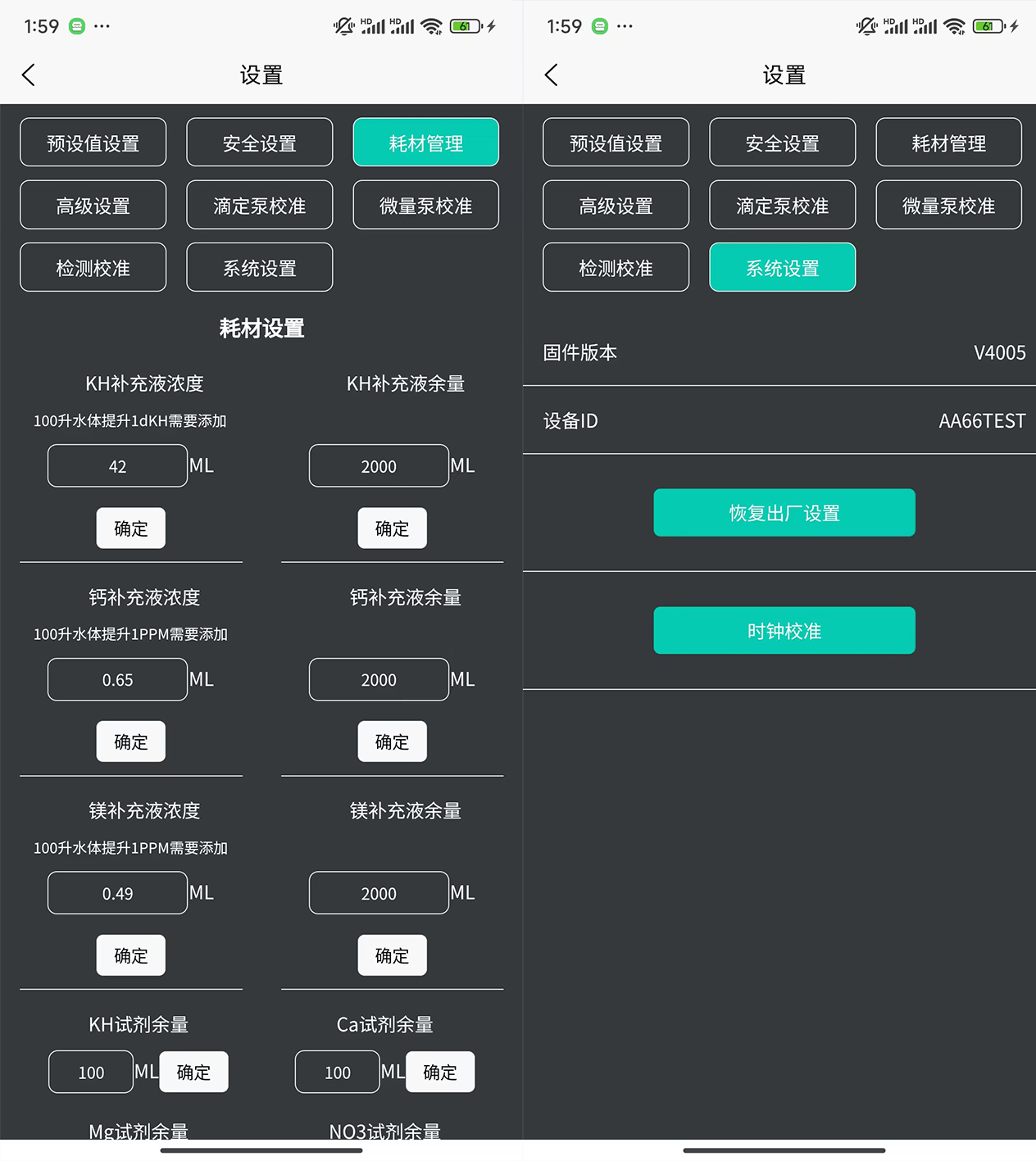Tap the green notification icon in left status bar
This screenshot has height=1161, width=1036.
77,26
